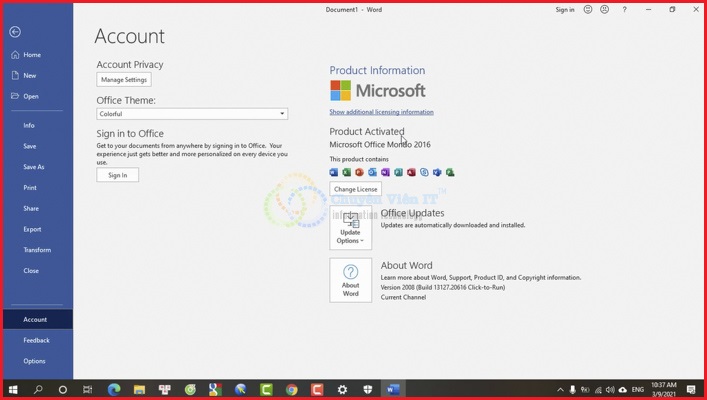Click the back arrow to return to document

[x=15, y=32]
